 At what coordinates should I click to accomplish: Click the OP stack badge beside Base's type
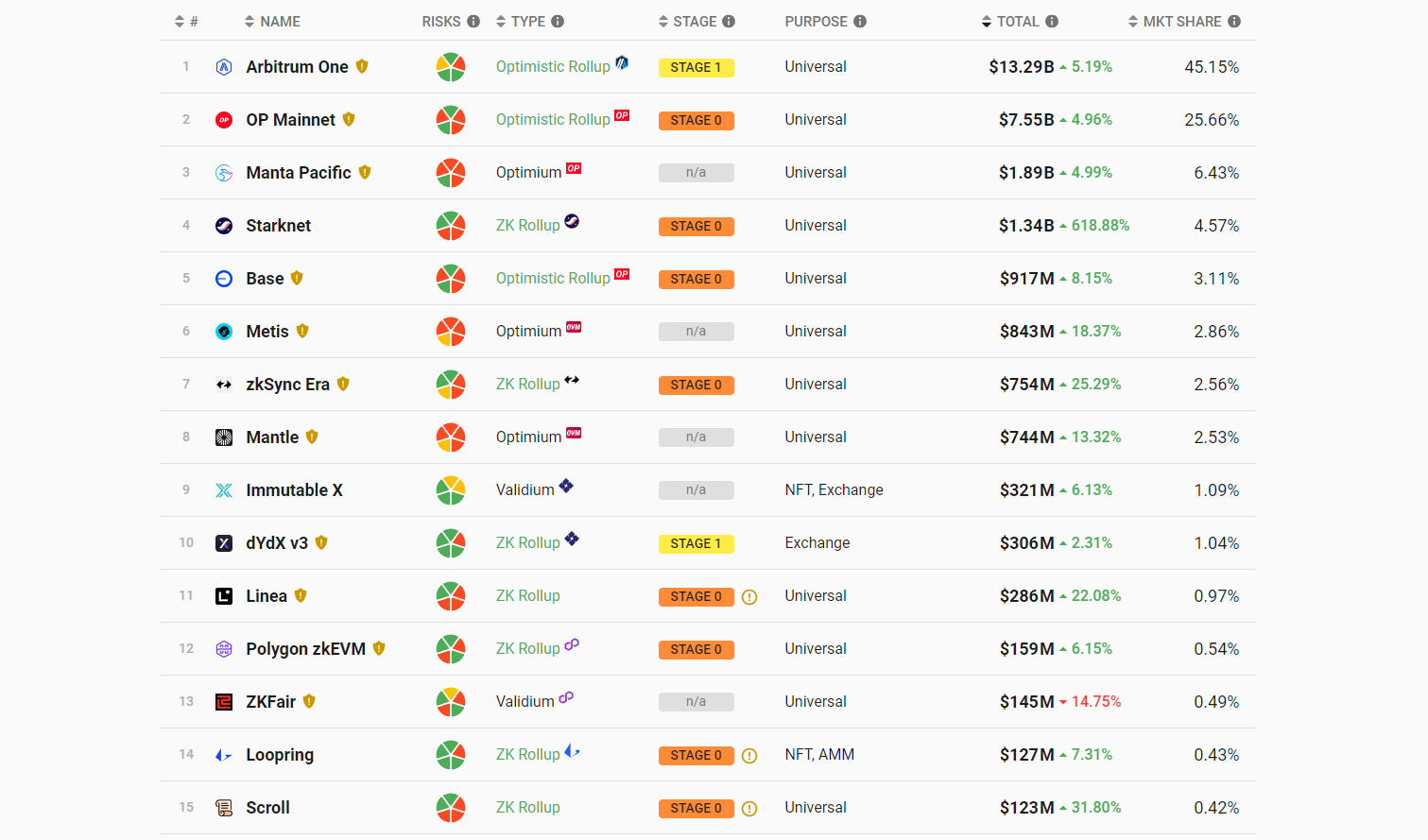pos(622,275)
